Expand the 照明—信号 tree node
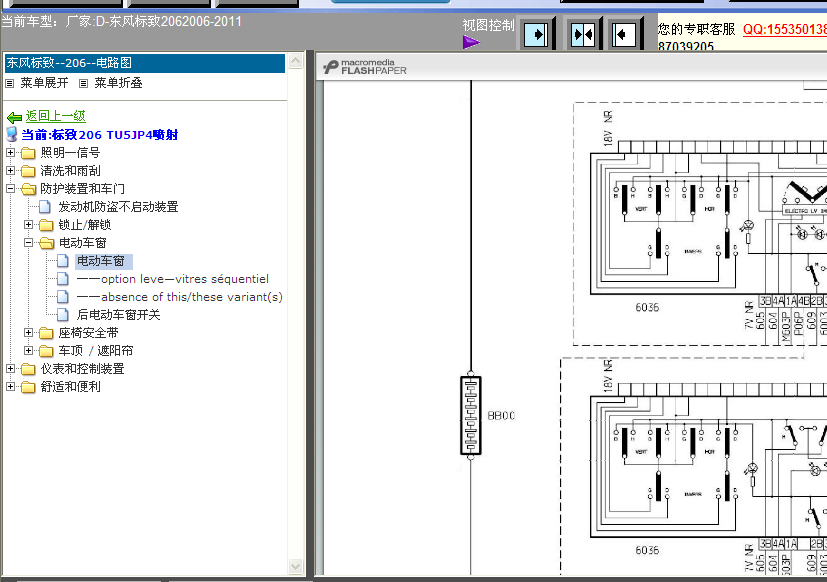 (x=11, y=152)
